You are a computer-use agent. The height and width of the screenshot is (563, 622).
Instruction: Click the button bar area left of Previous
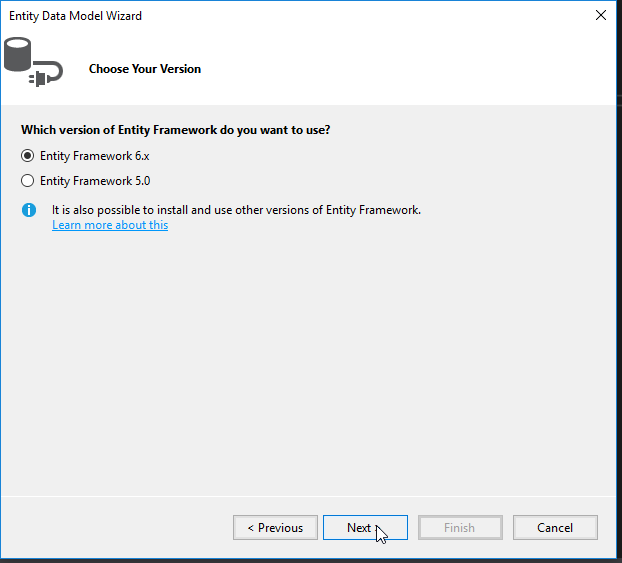click(x=120, y=527)
